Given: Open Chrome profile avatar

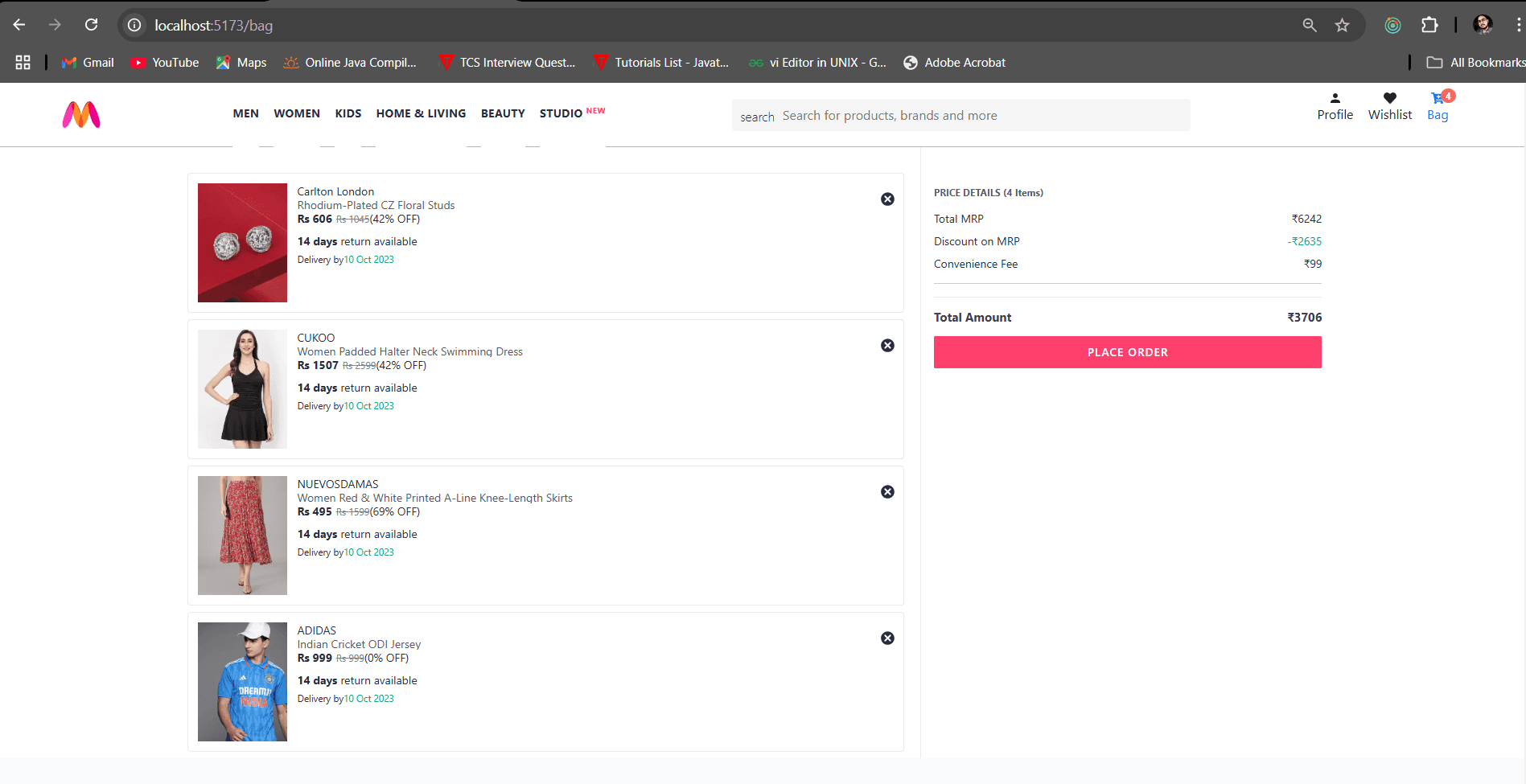Looking at the screenshot, I should click(1483, 25).
